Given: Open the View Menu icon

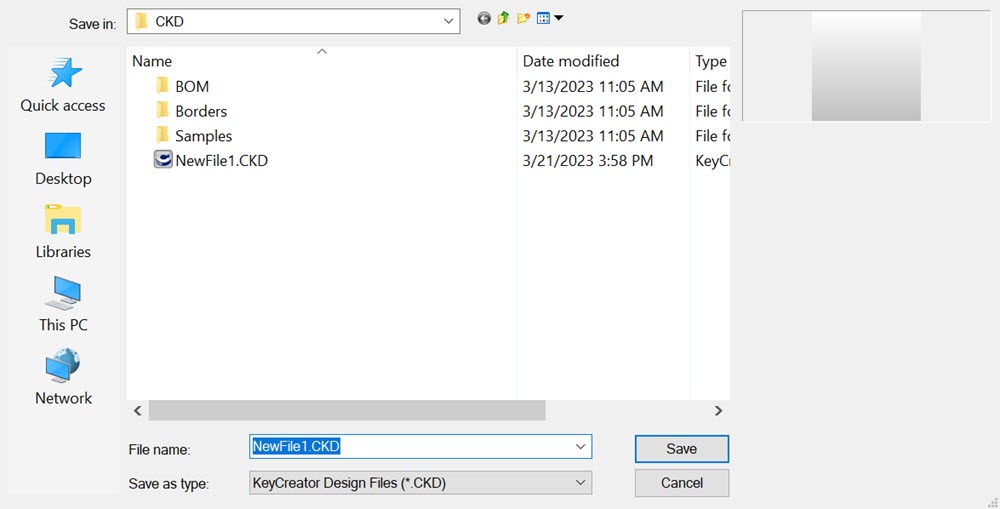Looking at the screenshot, I should [549, 18].
